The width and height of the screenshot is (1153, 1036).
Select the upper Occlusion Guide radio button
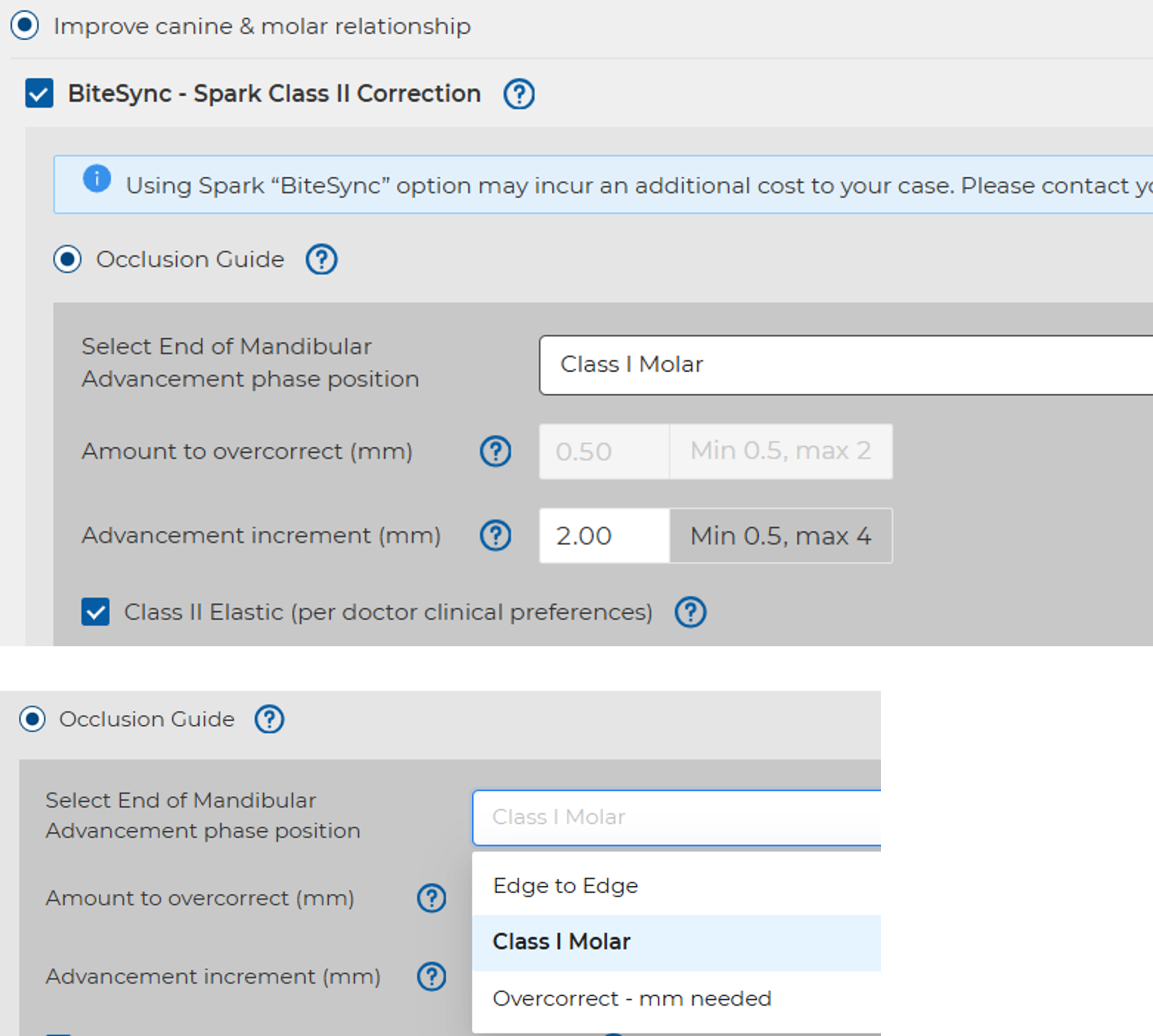(67, 260)
